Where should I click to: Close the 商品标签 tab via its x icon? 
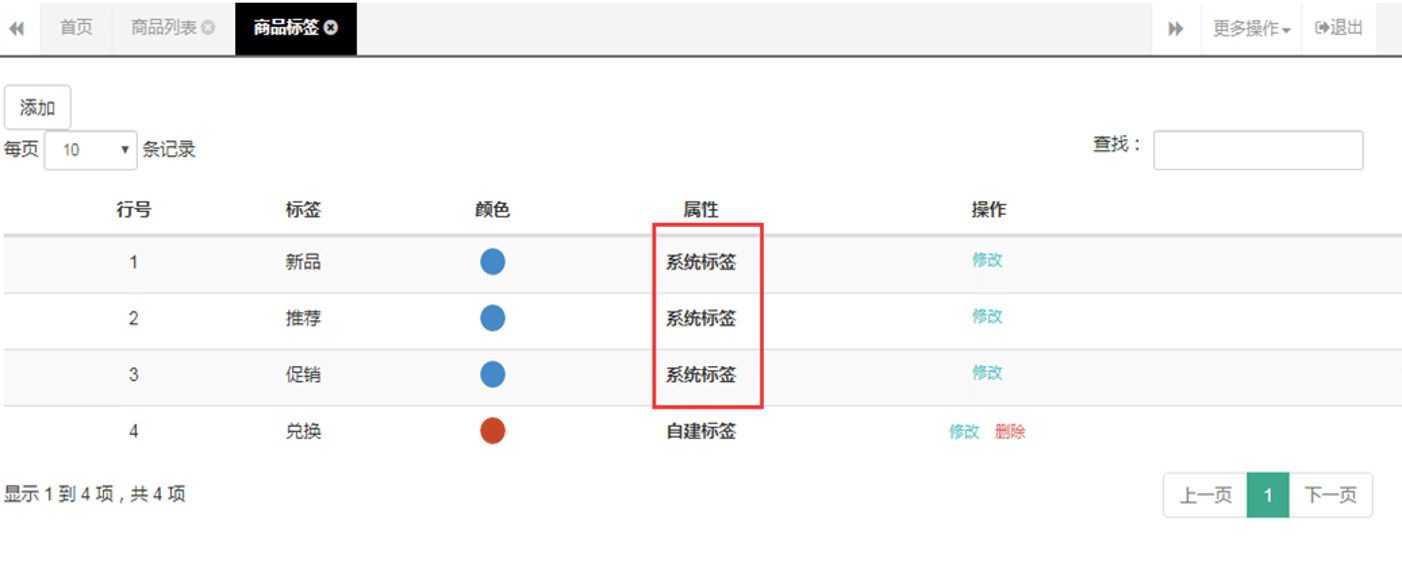pyautogui.click(x=331, y=28)
